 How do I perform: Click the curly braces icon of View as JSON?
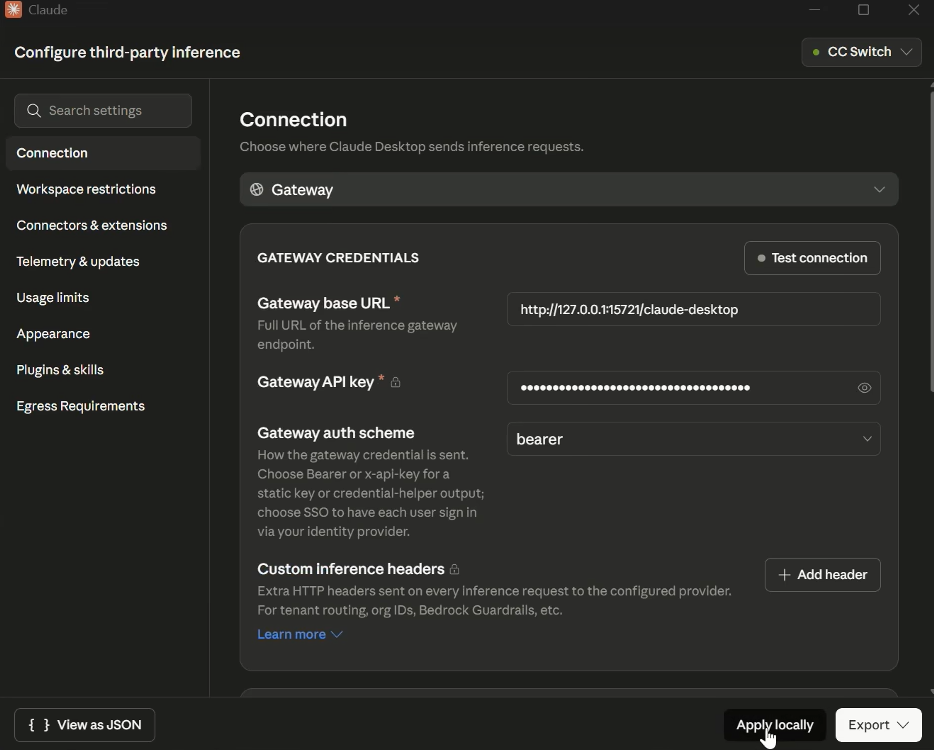point(39,725)
